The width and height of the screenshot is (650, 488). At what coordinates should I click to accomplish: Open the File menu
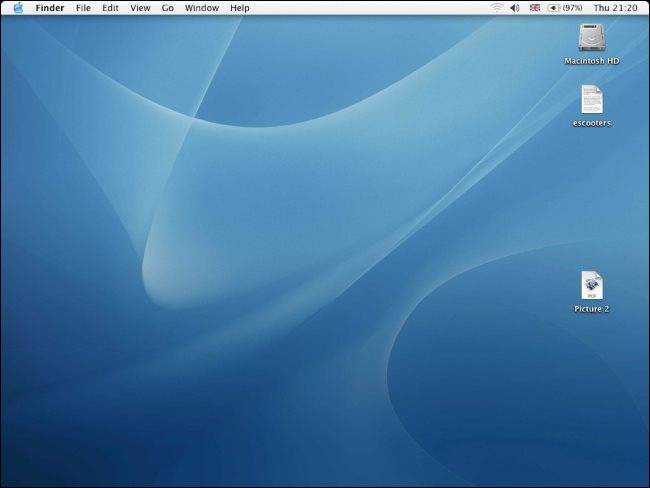(83, 8)
